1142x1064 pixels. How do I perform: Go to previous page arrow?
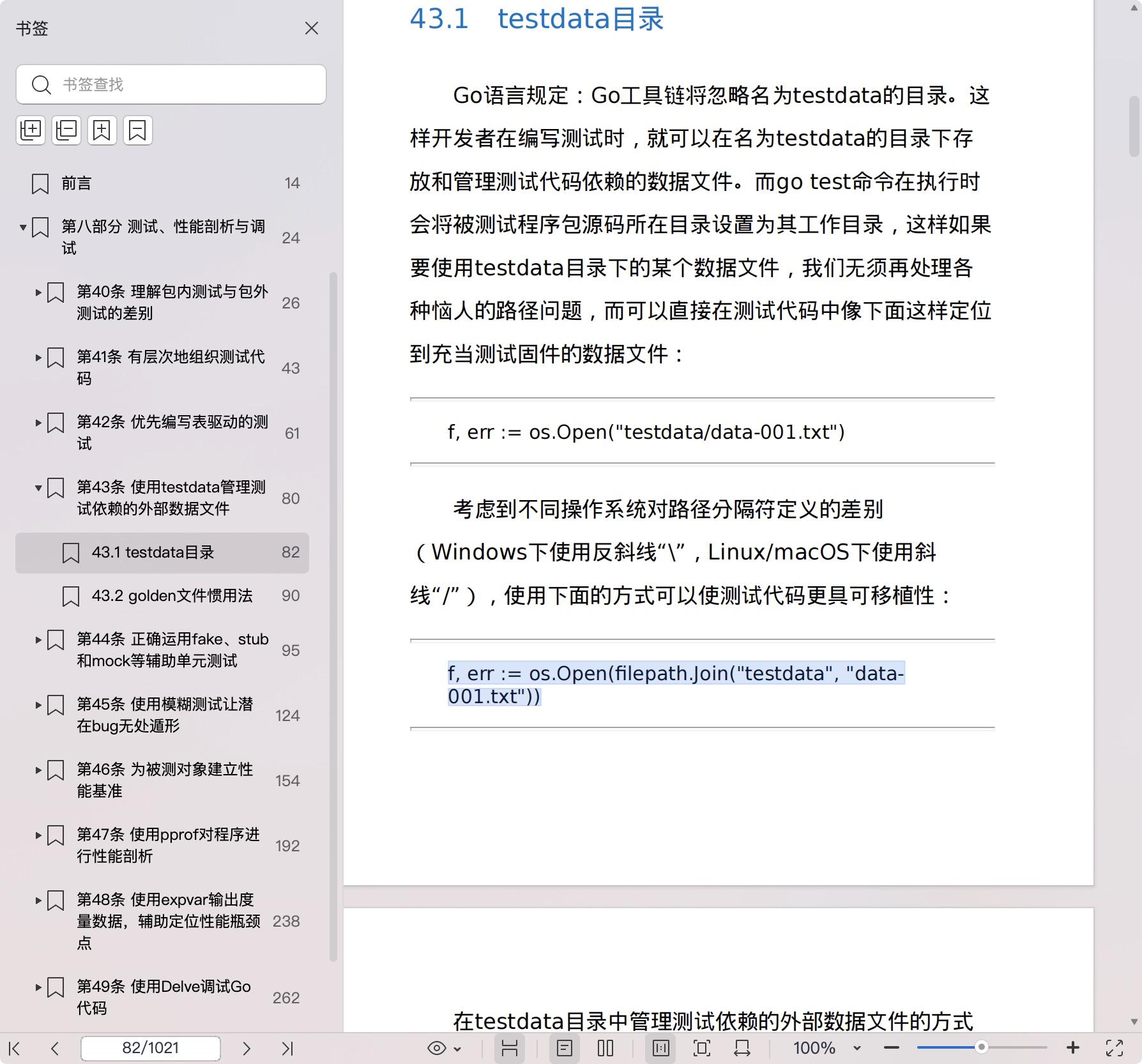tap(55, 1048)
